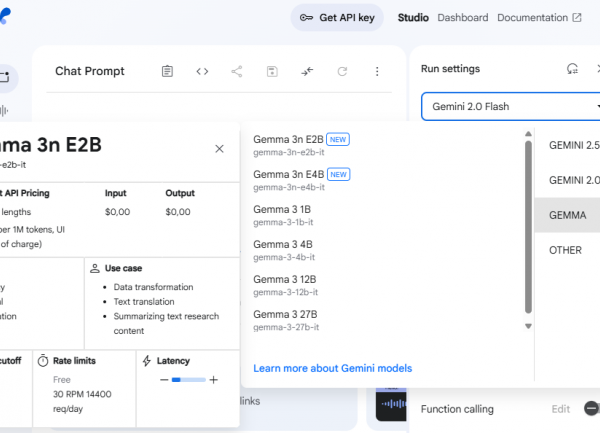Choose the GEMINI 2.5 category
600x433 pixels.
567,145
